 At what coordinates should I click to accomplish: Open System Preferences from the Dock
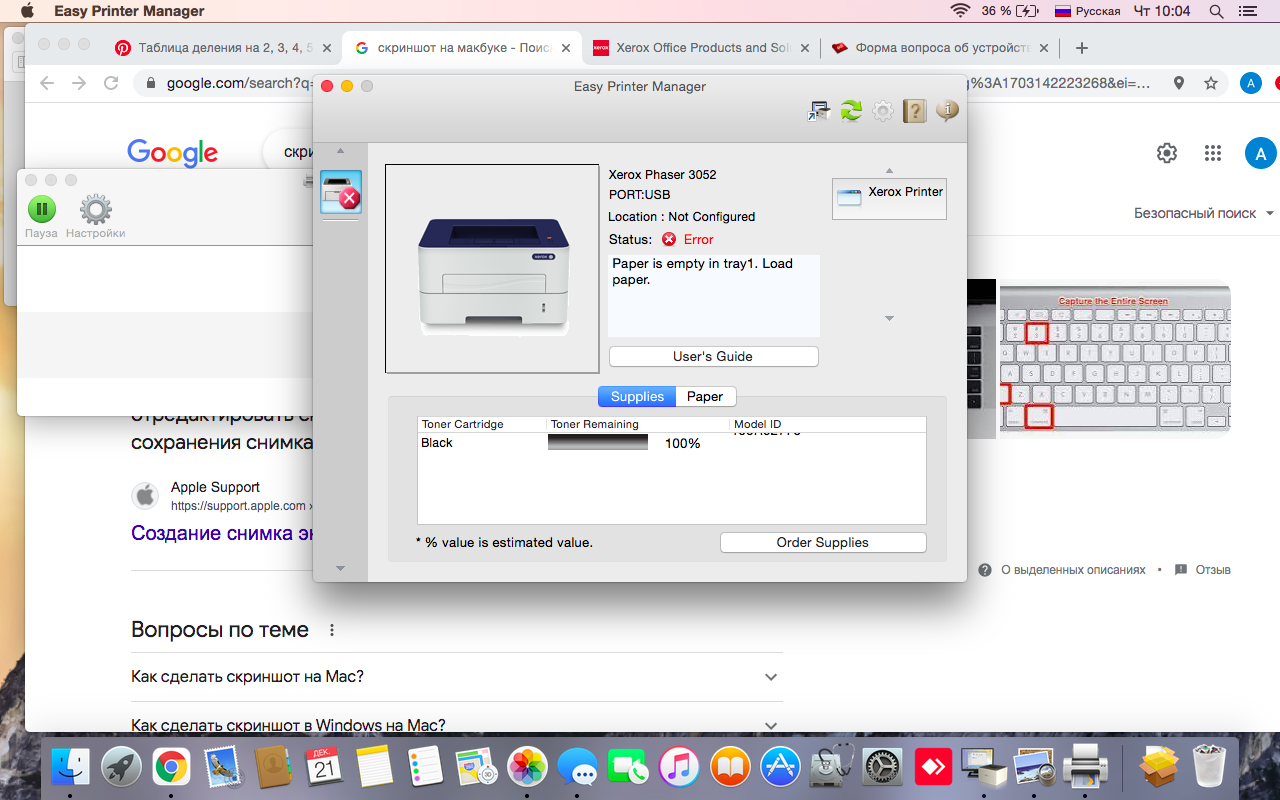(x=882, y=767)
